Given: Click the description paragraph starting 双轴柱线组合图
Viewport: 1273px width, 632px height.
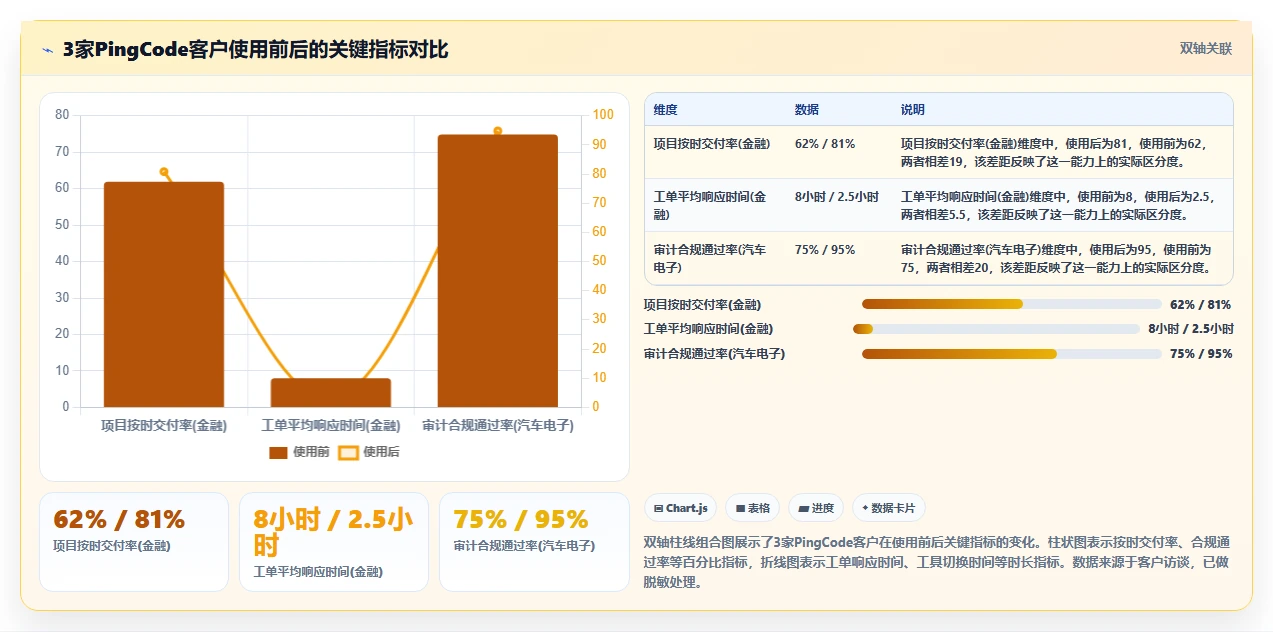Looking at the screenshot, I should pyautogui.click(x=938, y=562).
